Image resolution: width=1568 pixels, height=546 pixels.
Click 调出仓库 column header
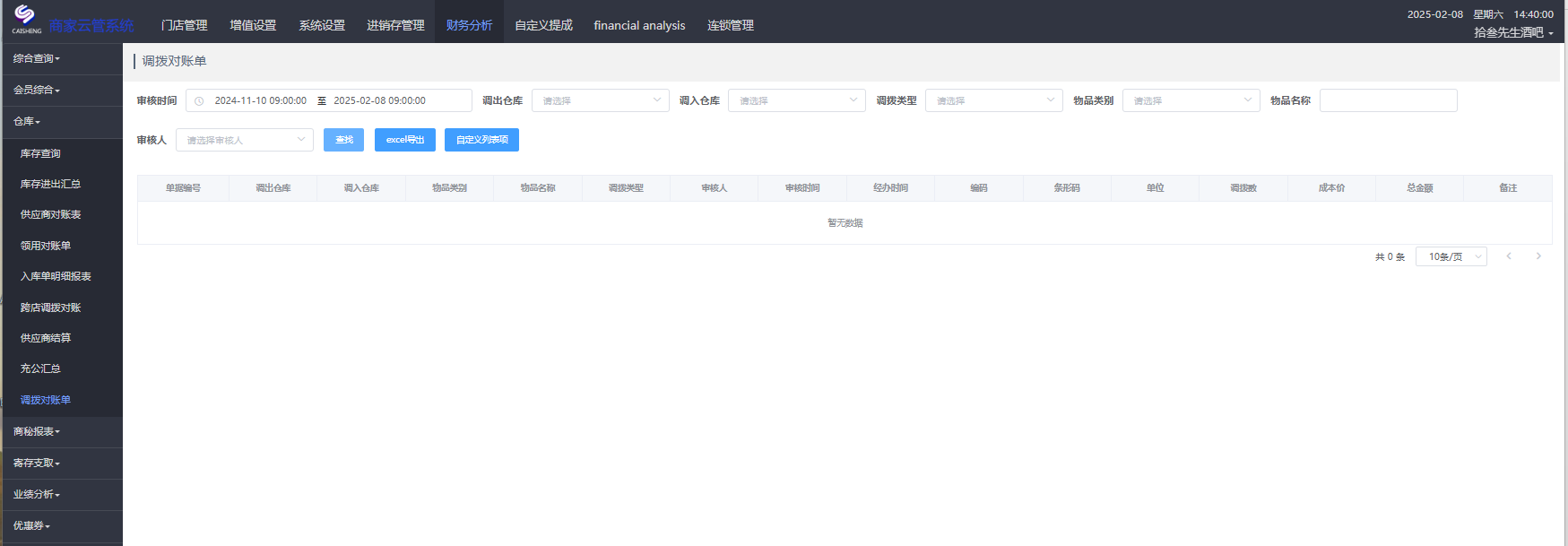pyautogui.click(x=273, y=188)
